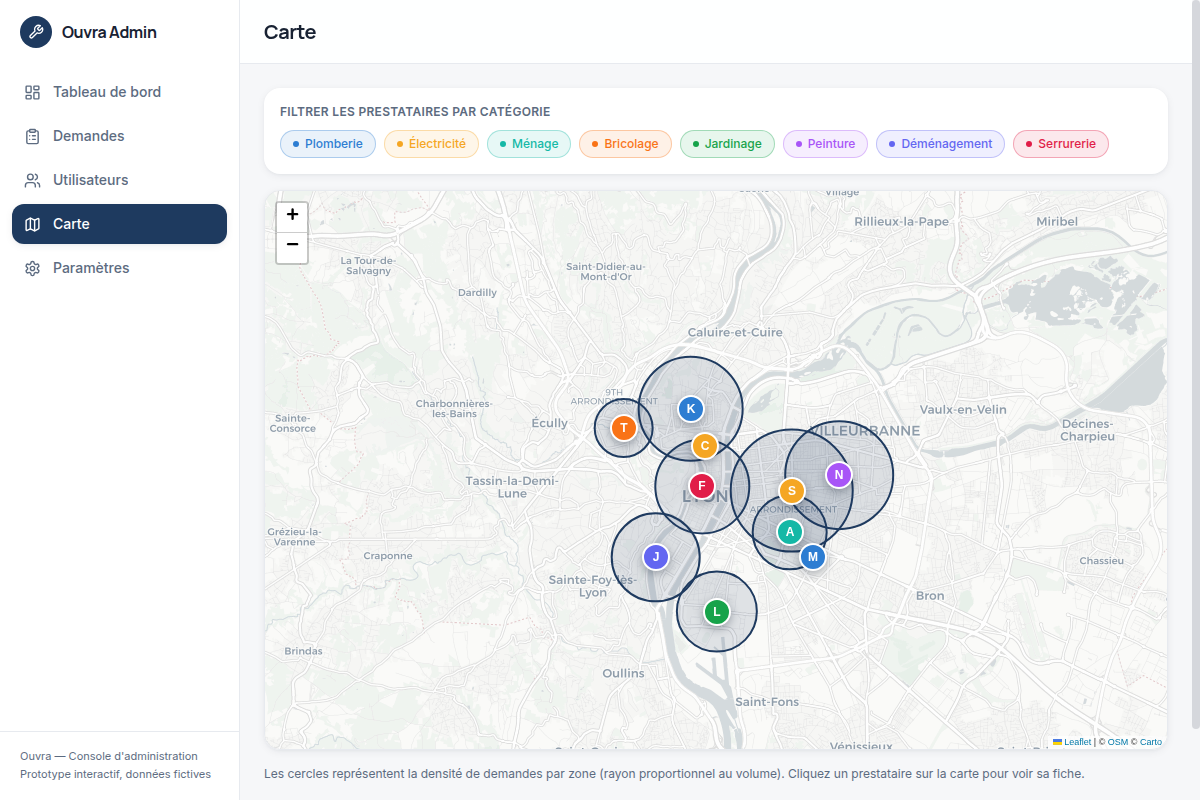1200x800 pixels.
Task: Click the Vaulx-en-Velin map label
Action: coord(963,409)
